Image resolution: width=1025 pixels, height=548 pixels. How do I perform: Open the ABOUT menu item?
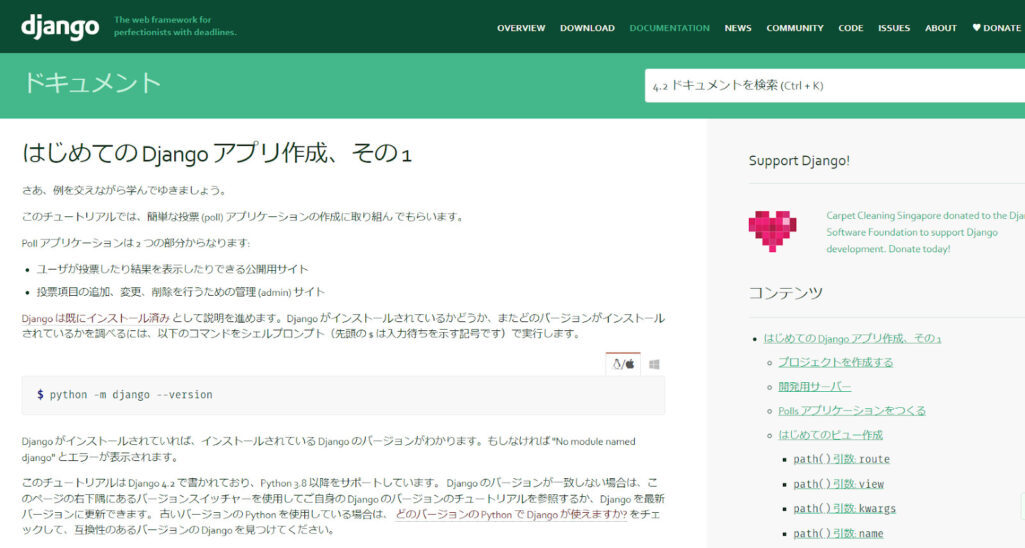(941, 28)
